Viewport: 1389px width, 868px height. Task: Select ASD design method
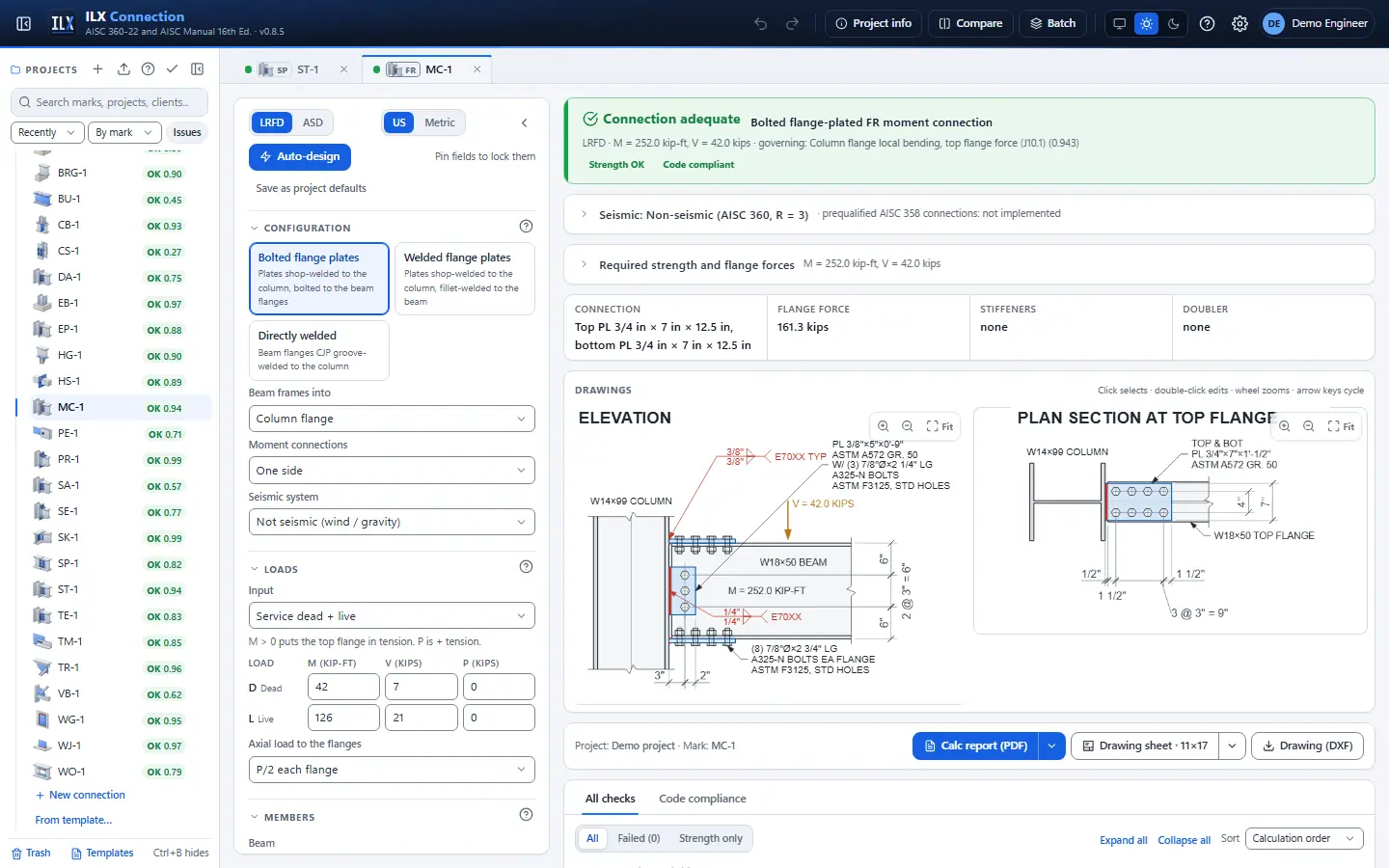(x=313, y=122)
